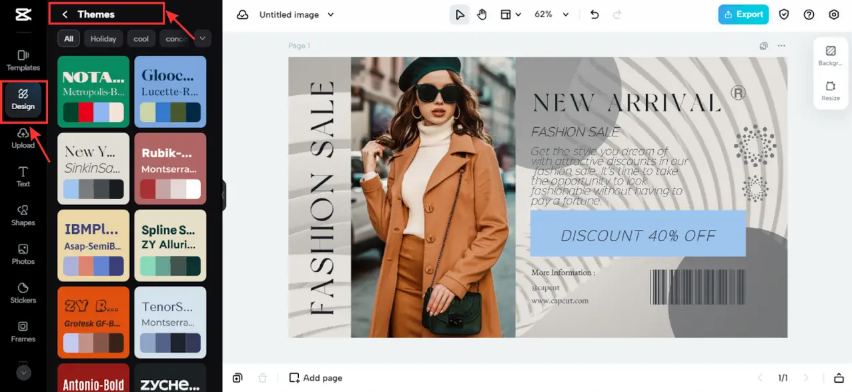This screenshot has width=852, height=392.
Task: Click Add page button
Action: [x=316, y=377]
